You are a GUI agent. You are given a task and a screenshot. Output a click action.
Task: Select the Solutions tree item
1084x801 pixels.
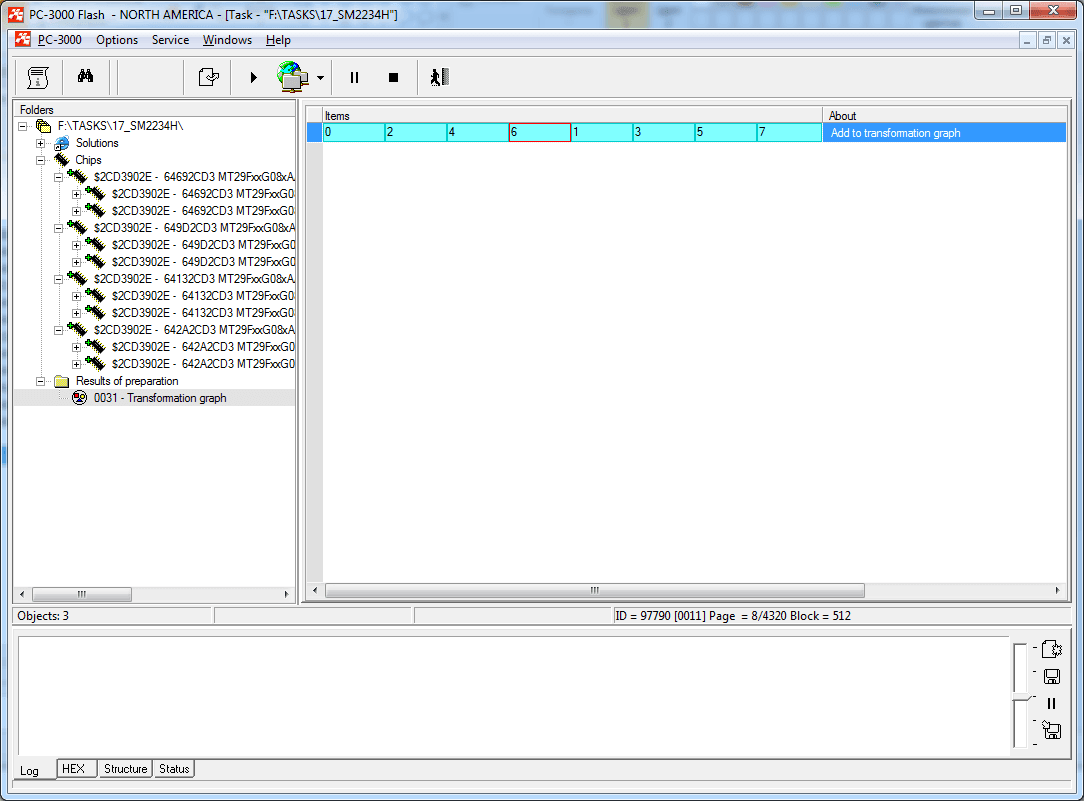pos(97,143)
